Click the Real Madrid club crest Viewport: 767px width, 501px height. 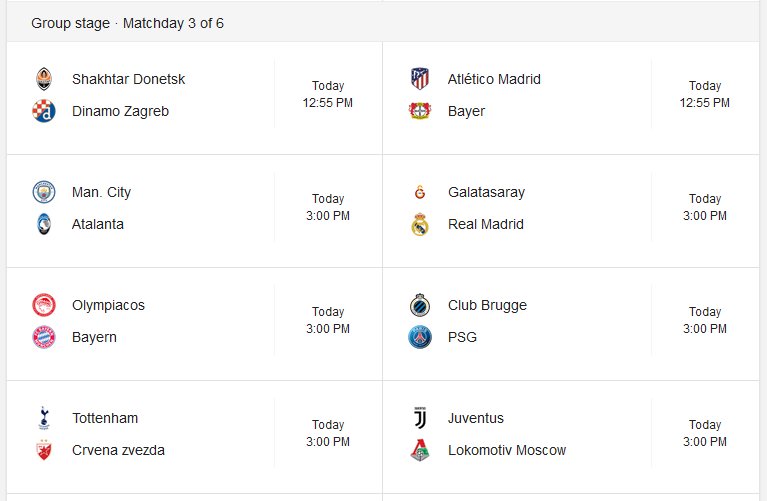point(420,224)
